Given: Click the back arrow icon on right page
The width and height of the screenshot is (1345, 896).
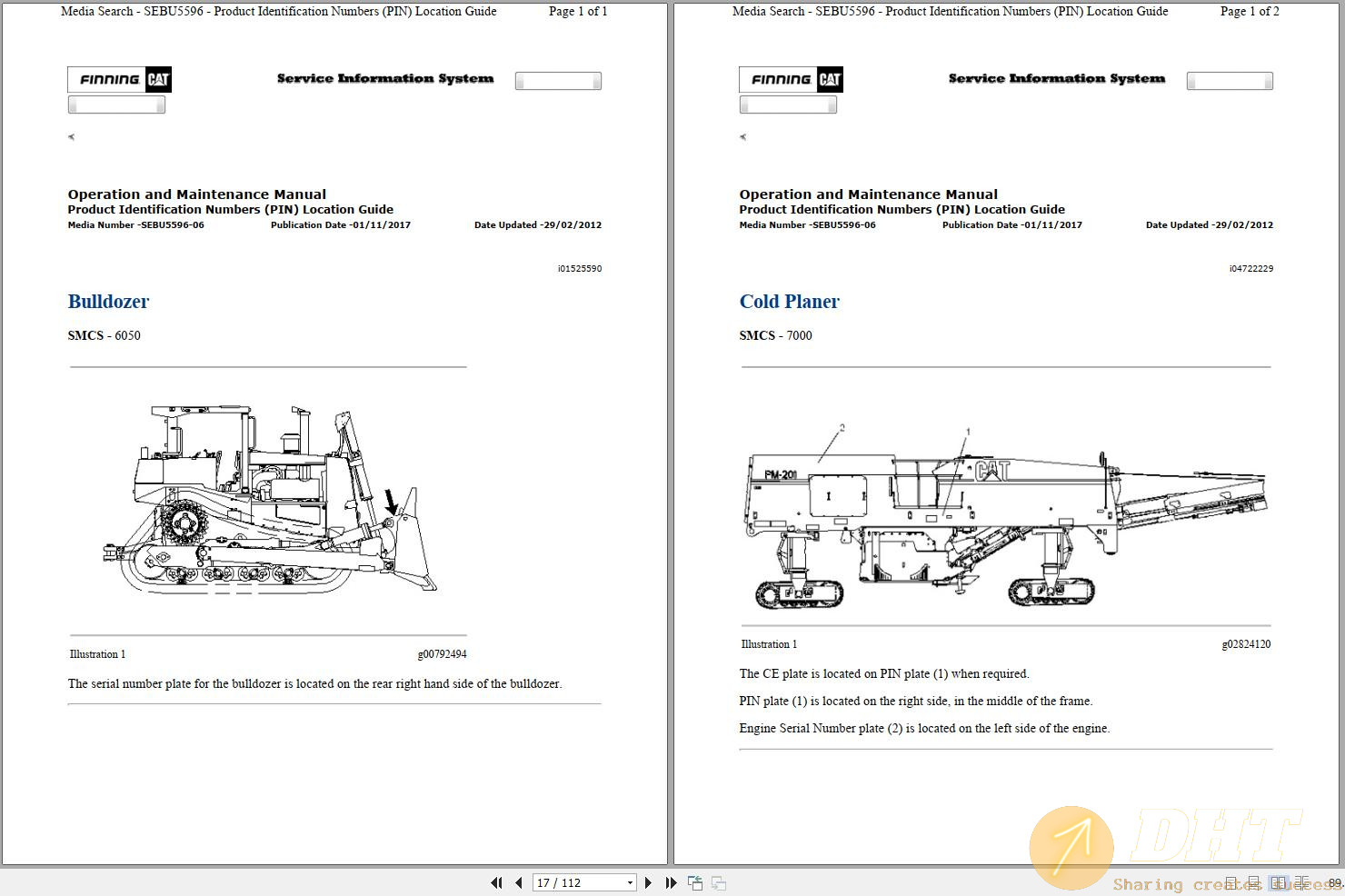Looking at the screenshot, I should pos(742,136).
